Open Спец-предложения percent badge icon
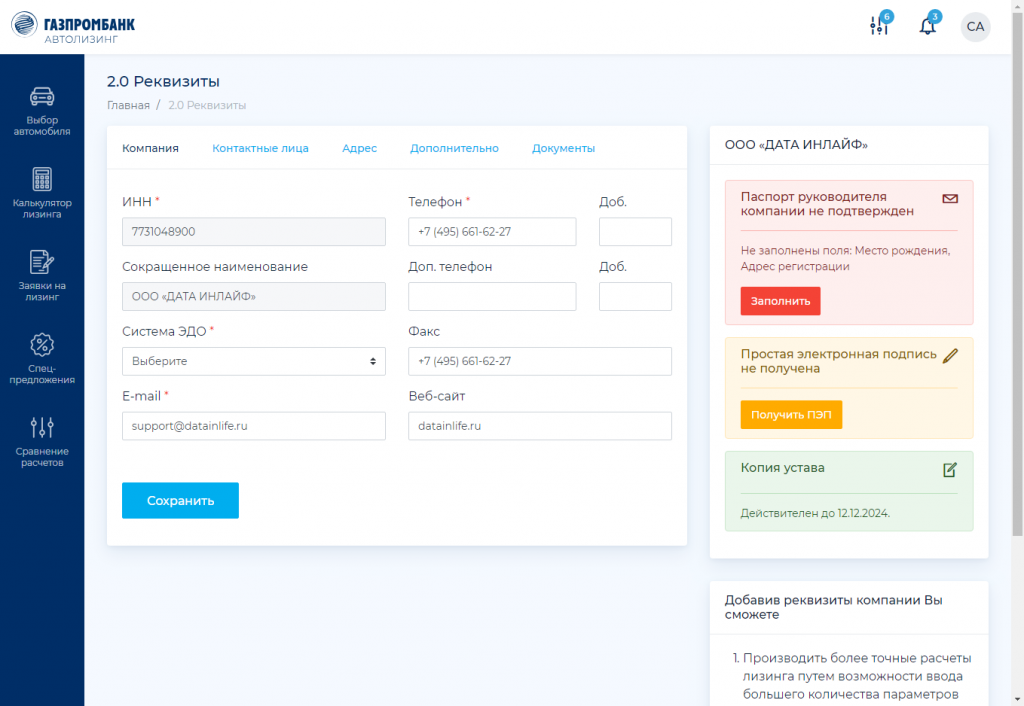Image resolution: width=1024 pixels, height=706 pixels. [42, 344]
